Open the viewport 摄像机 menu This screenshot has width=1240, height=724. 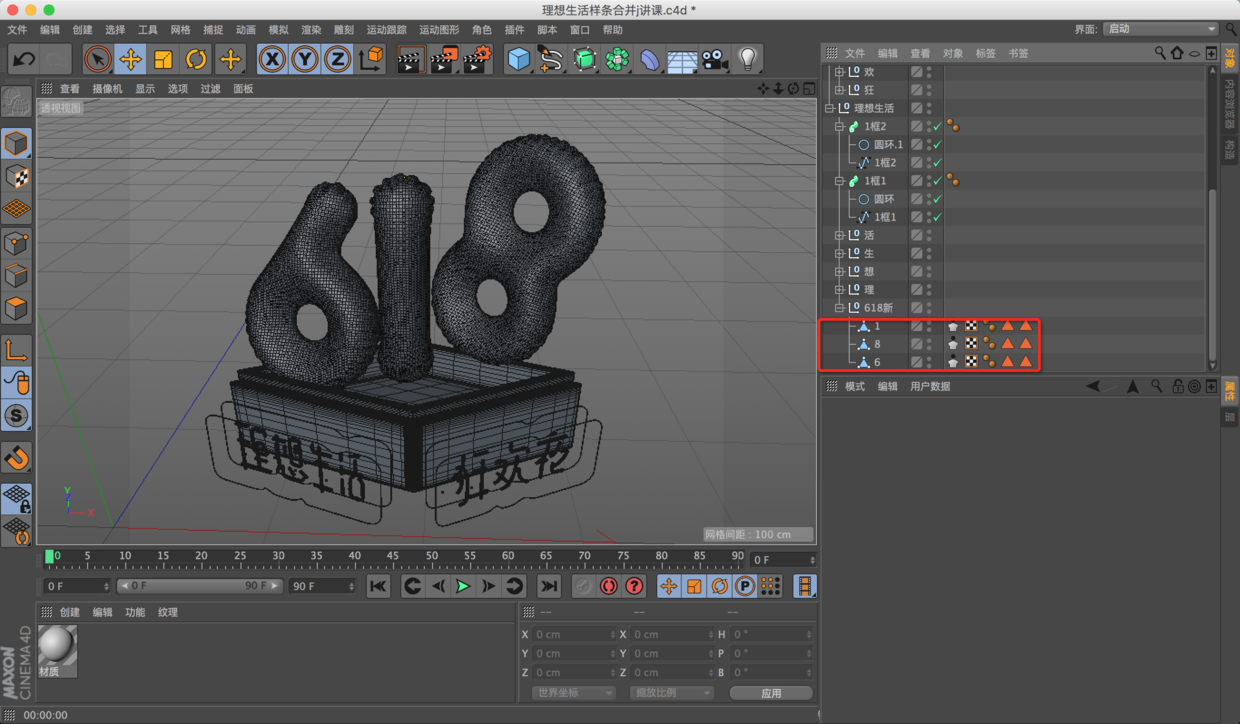[107, 89]
